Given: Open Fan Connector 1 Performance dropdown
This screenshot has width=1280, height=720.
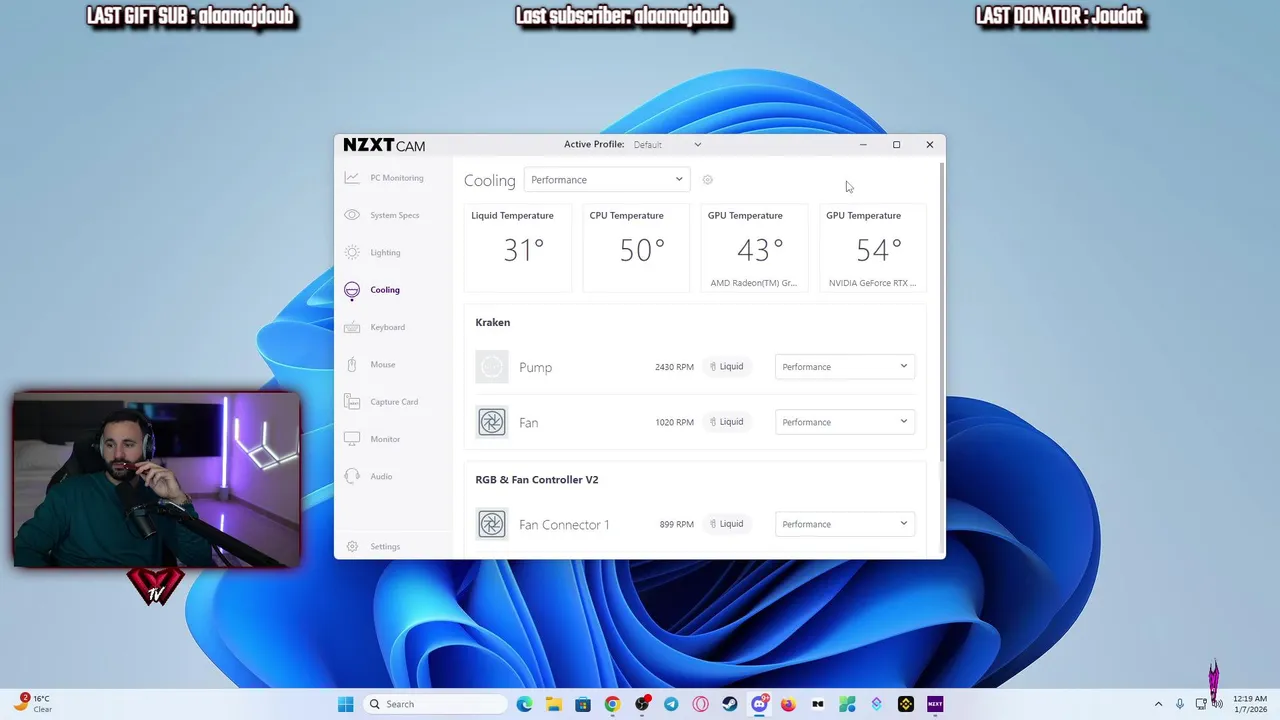Looking at the screenshot, I should click(845, 524).
